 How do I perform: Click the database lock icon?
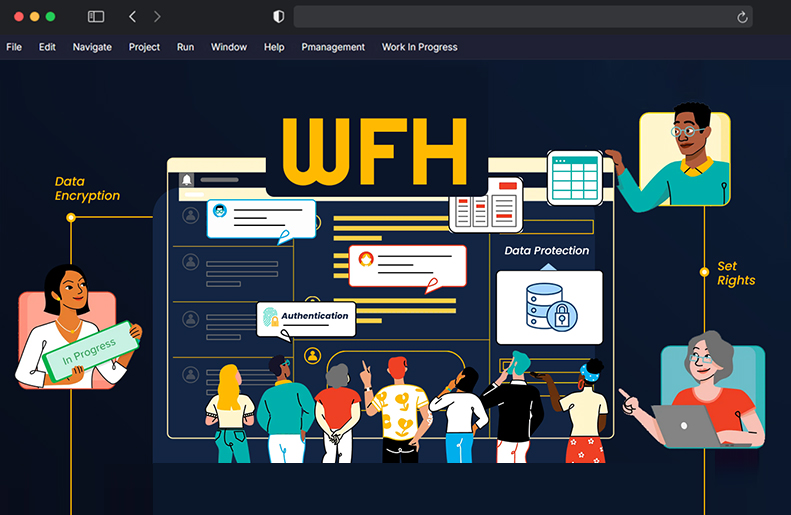coord(551,307)
